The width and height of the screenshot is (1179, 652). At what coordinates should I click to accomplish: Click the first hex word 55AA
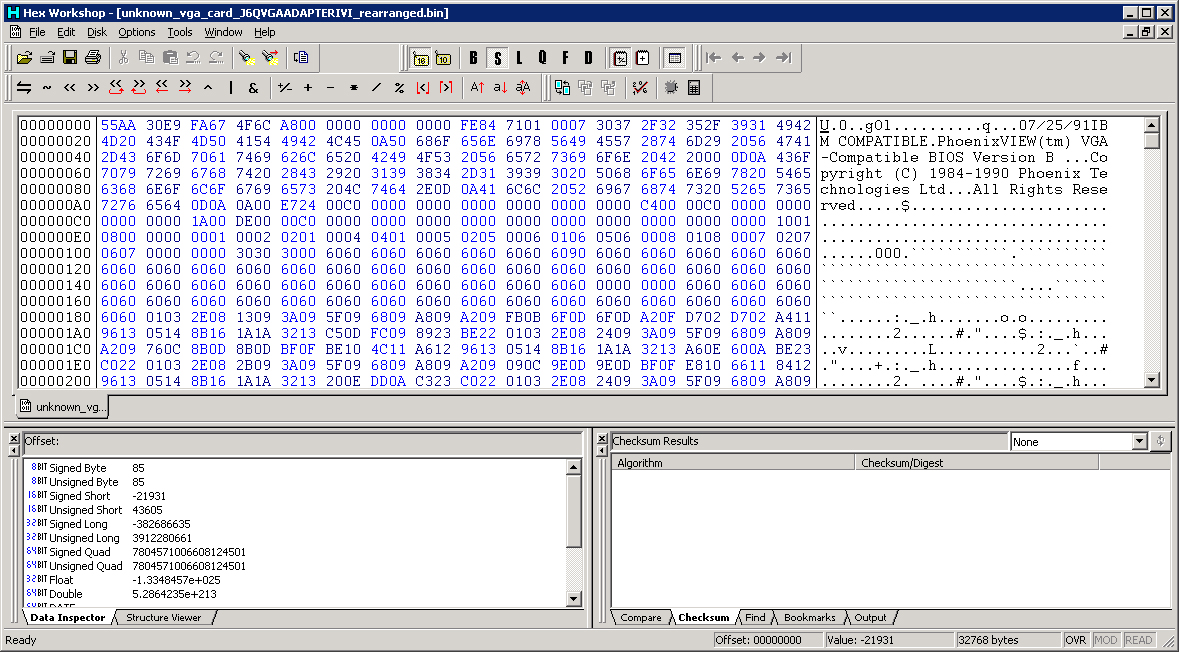point(116,125)
